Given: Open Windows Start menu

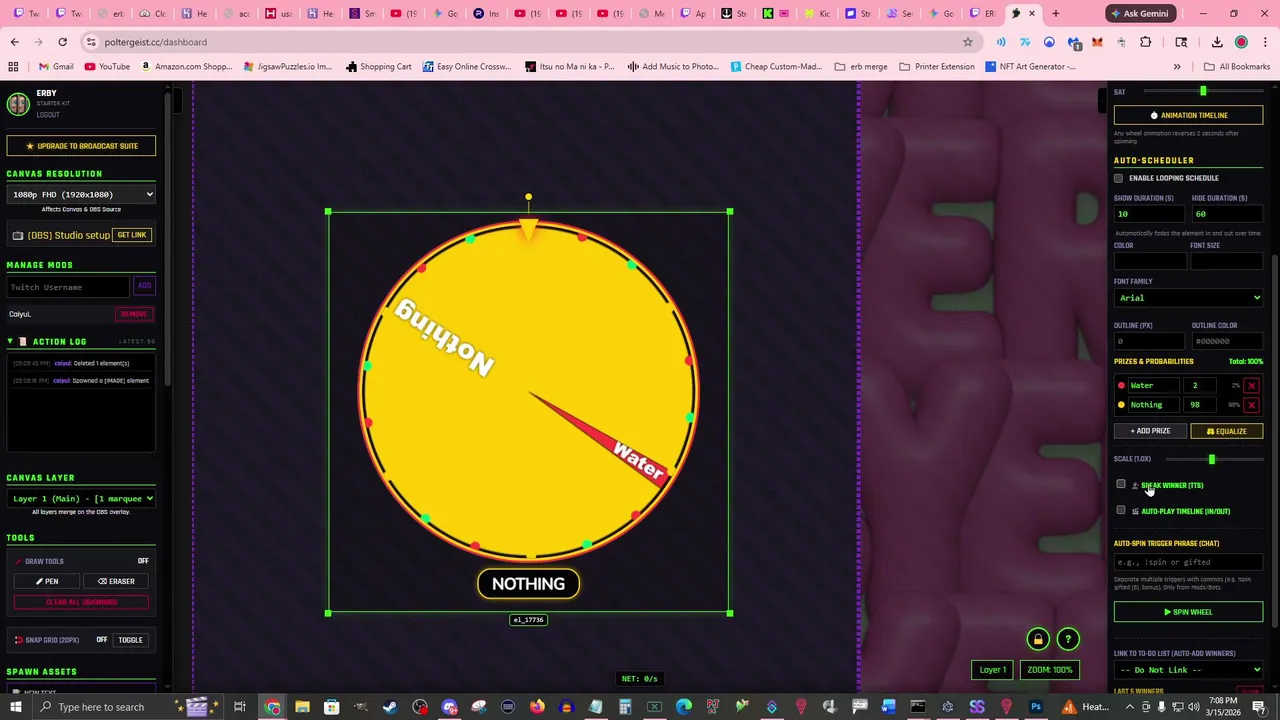Looking at the screenshot, I should click(15, 707).
